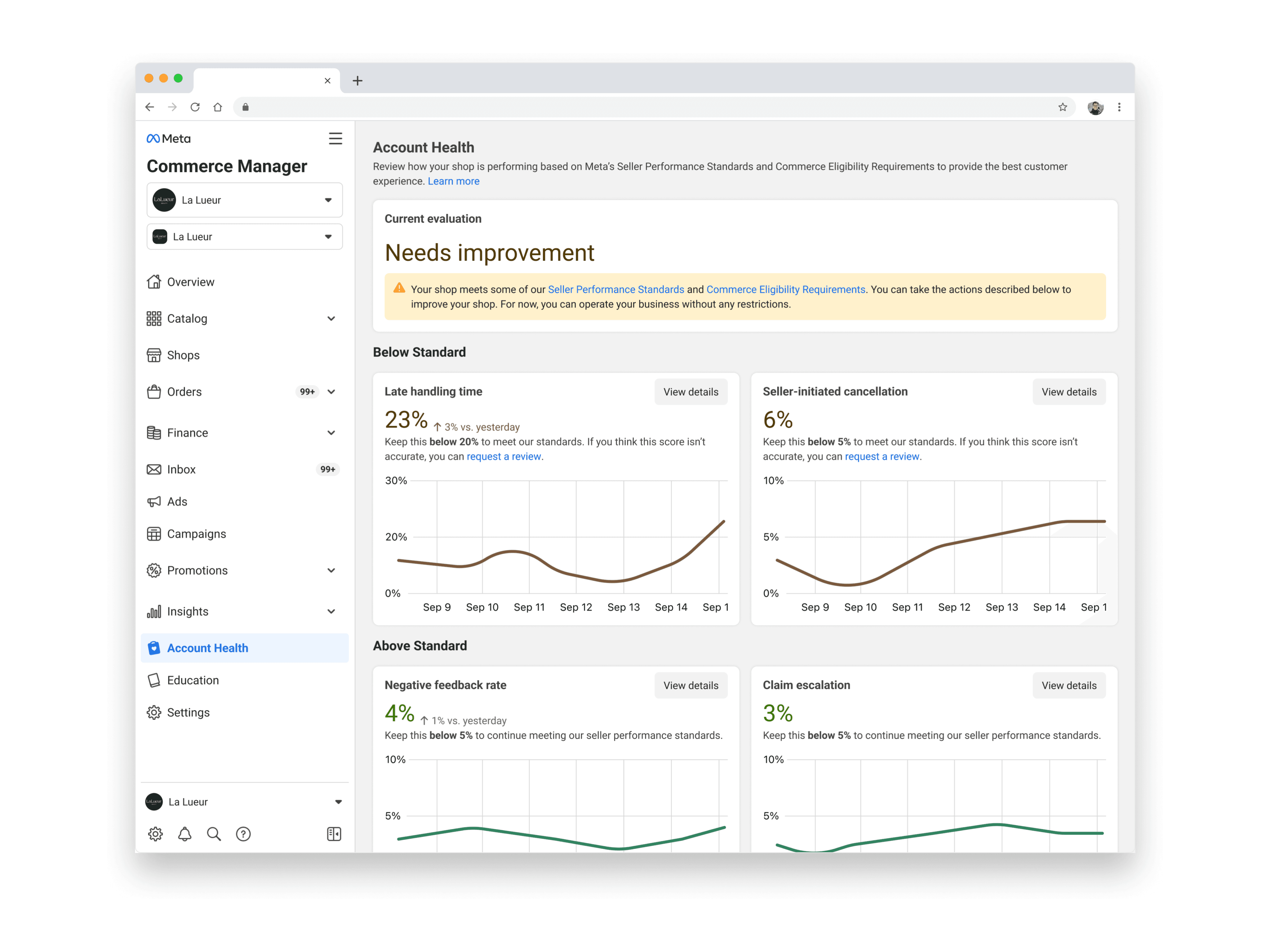Open help question mark icon
1270x952 pixels.
coord(243,834)
